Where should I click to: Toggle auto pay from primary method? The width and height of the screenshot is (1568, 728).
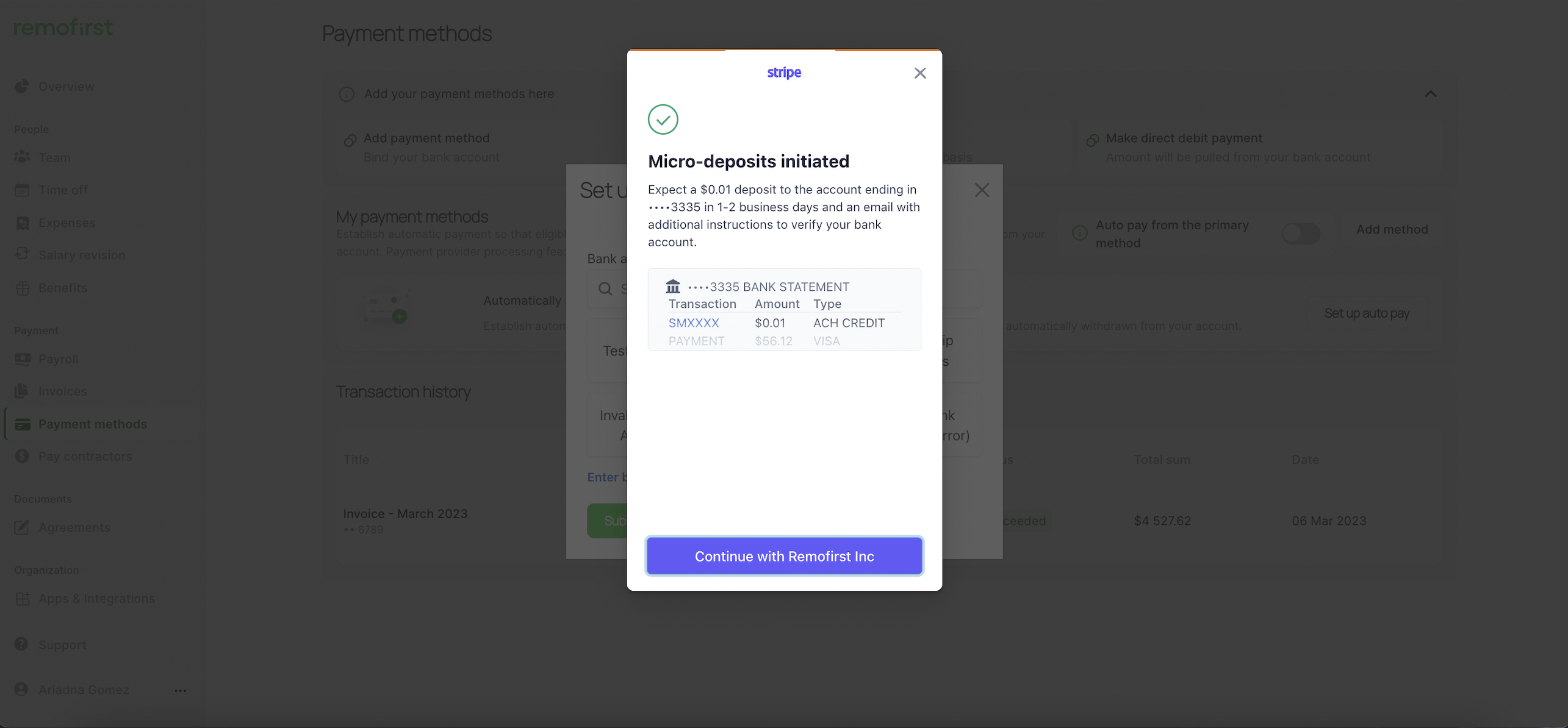1300,234
